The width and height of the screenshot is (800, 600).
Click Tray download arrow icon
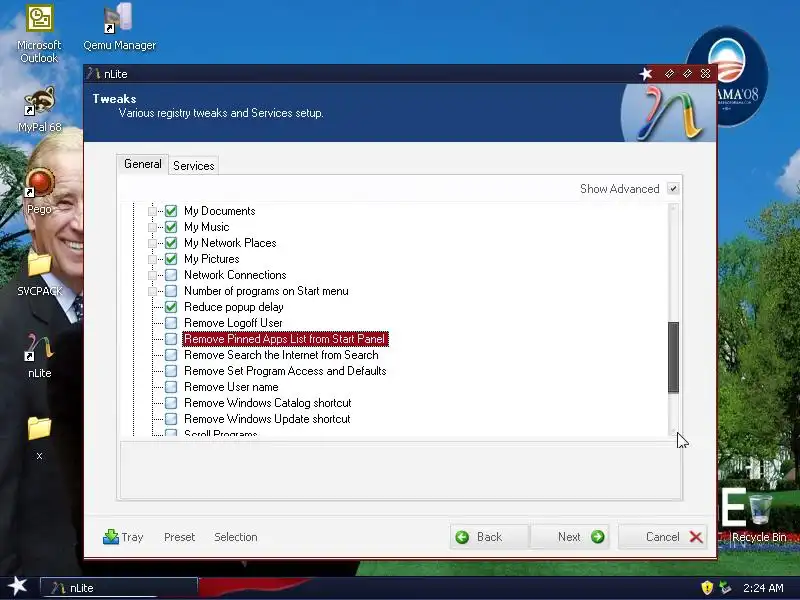(111, 537)
